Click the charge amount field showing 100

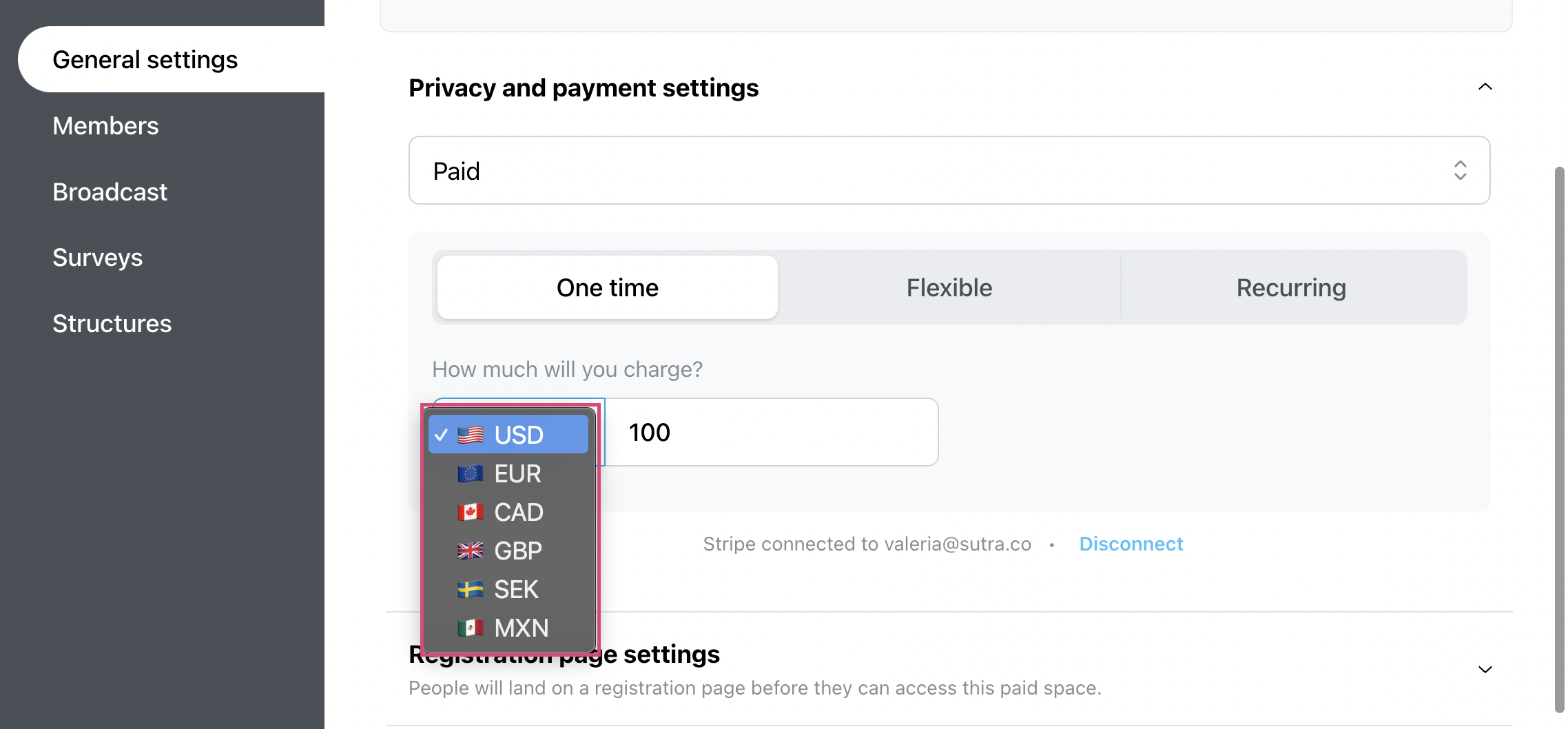click(772, 432)
